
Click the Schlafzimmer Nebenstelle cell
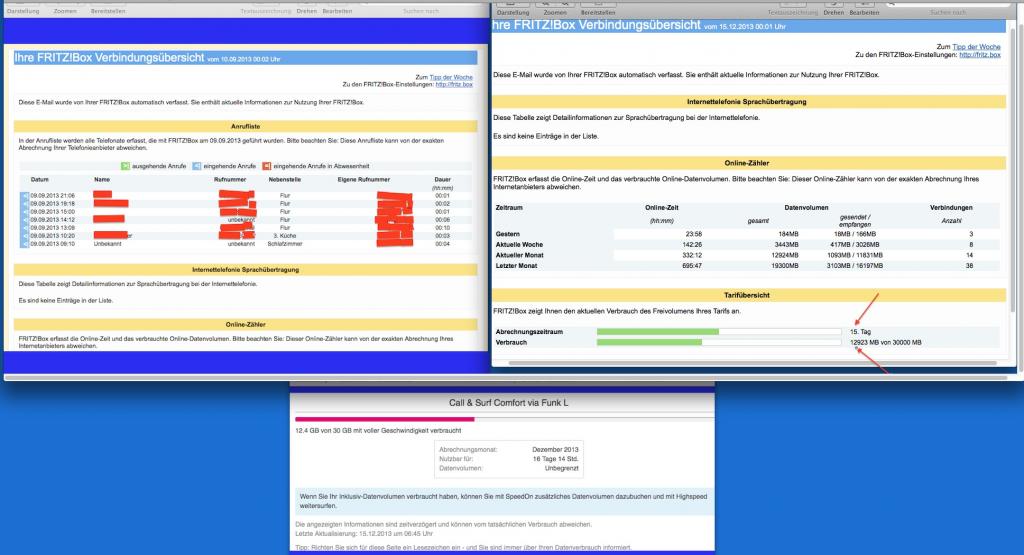(x=285, y=244)
